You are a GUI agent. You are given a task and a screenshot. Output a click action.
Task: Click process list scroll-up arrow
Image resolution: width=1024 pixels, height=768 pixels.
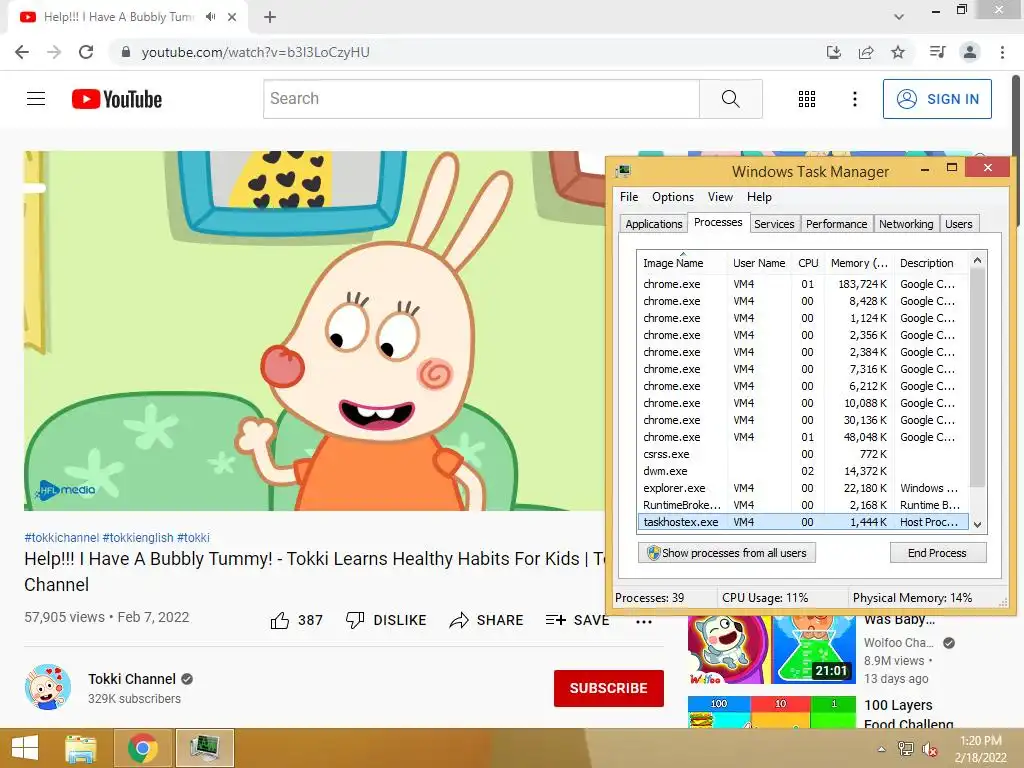(978, 261)
